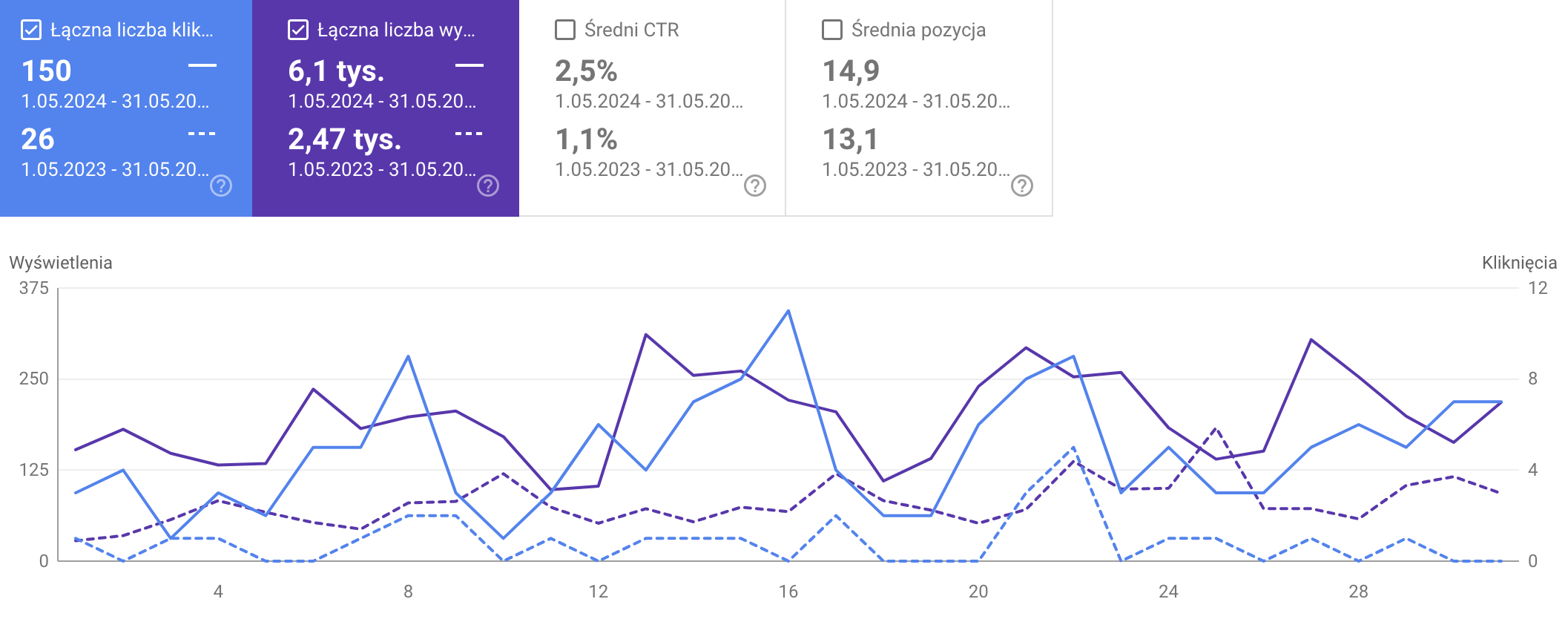The image size is (1568, 622).
Task: Select the 2,5% average CTR value
Action: tap(586, 71)
